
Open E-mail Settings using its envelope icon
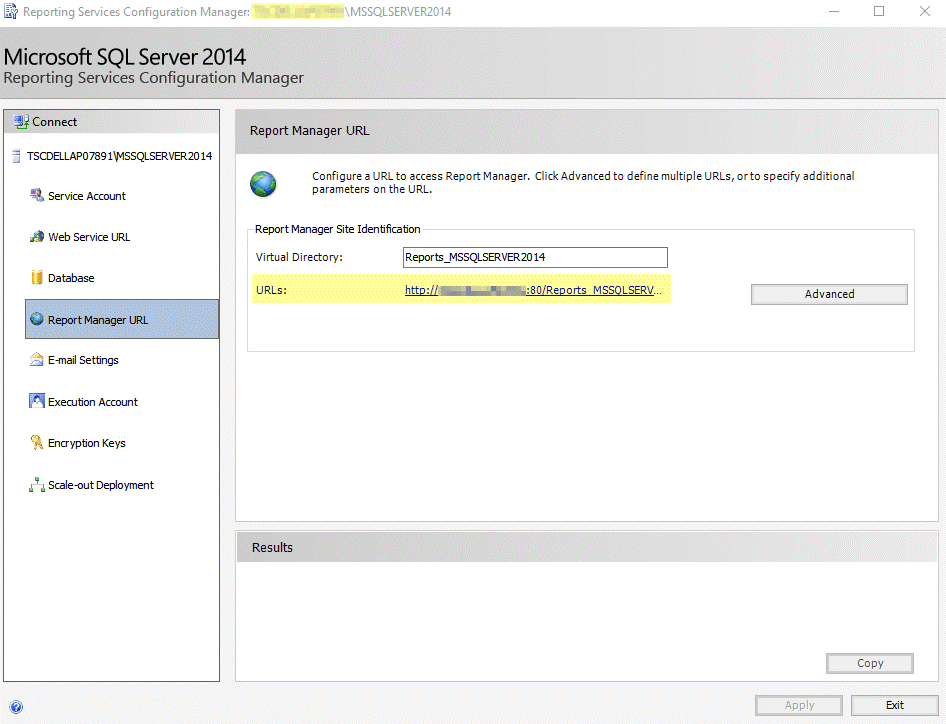click(x=37, y=360)
